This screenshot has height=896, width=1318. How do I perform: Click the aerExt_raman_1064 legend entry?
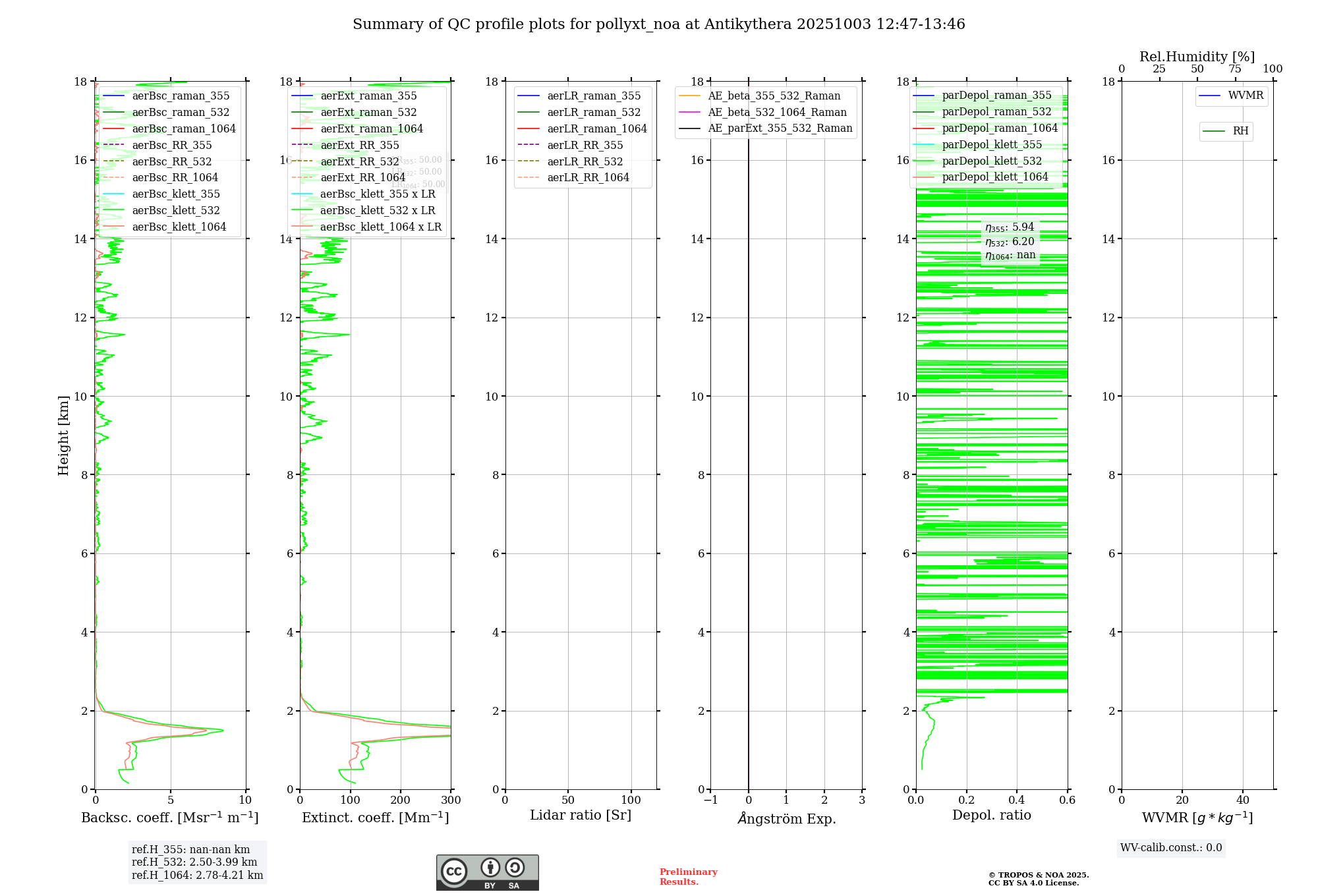tap(371, 129)
